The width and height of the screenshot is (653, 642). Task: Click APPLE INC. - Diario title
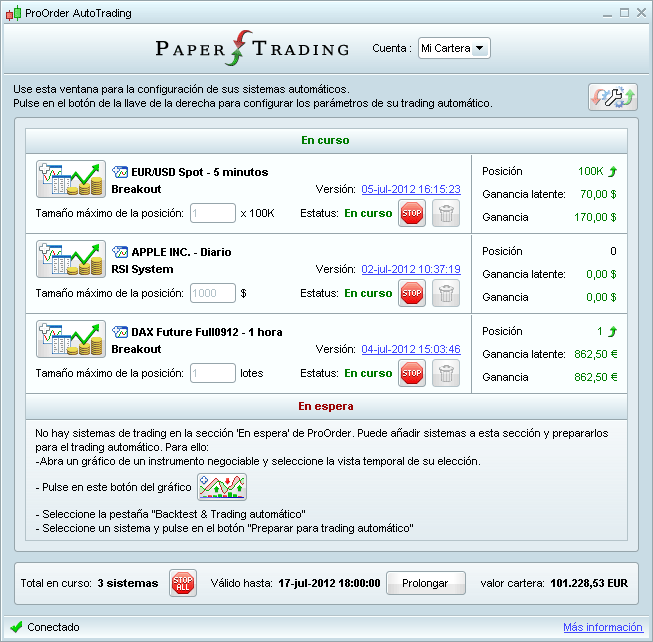181,252
